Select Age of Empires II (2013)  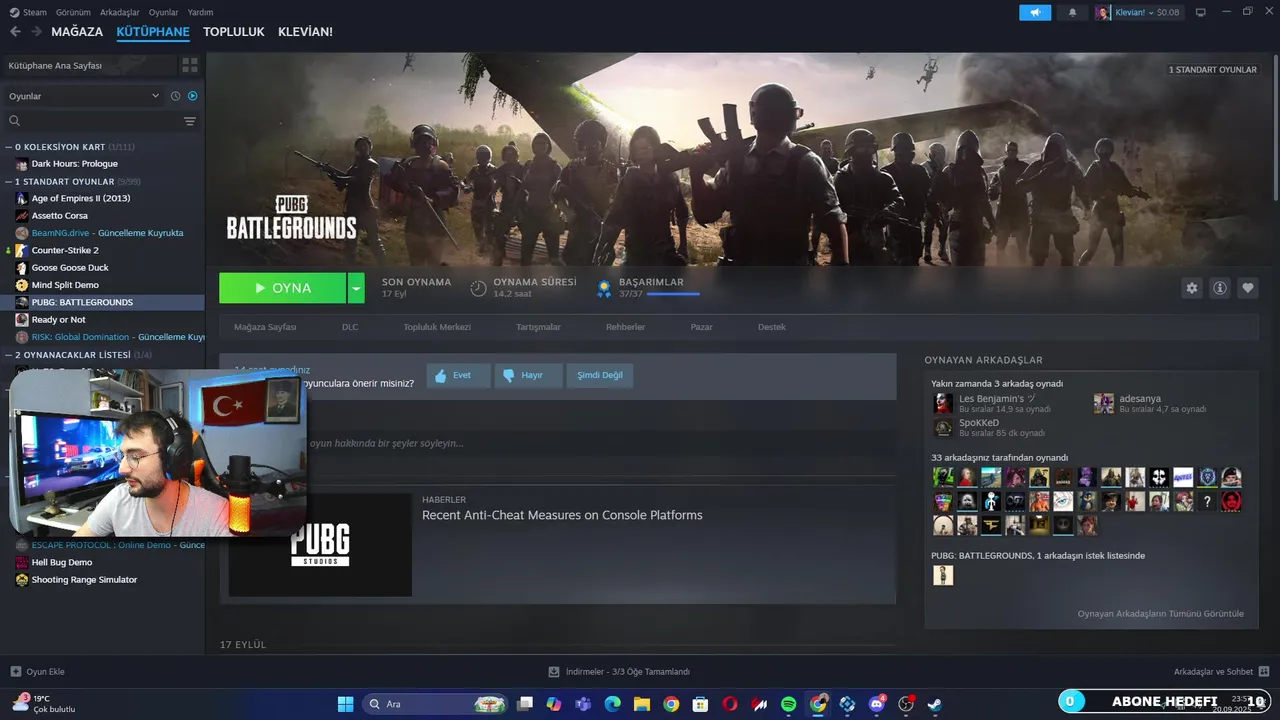point(80,198)
